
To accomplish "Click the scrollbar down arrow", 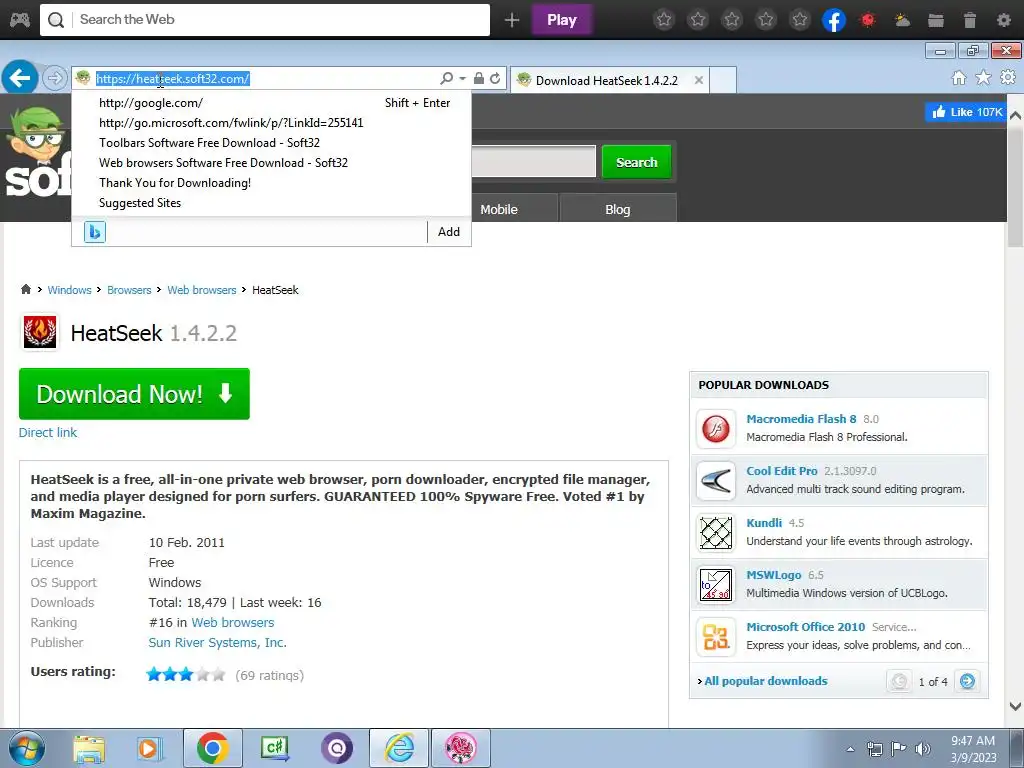I will click(1015, 706).
